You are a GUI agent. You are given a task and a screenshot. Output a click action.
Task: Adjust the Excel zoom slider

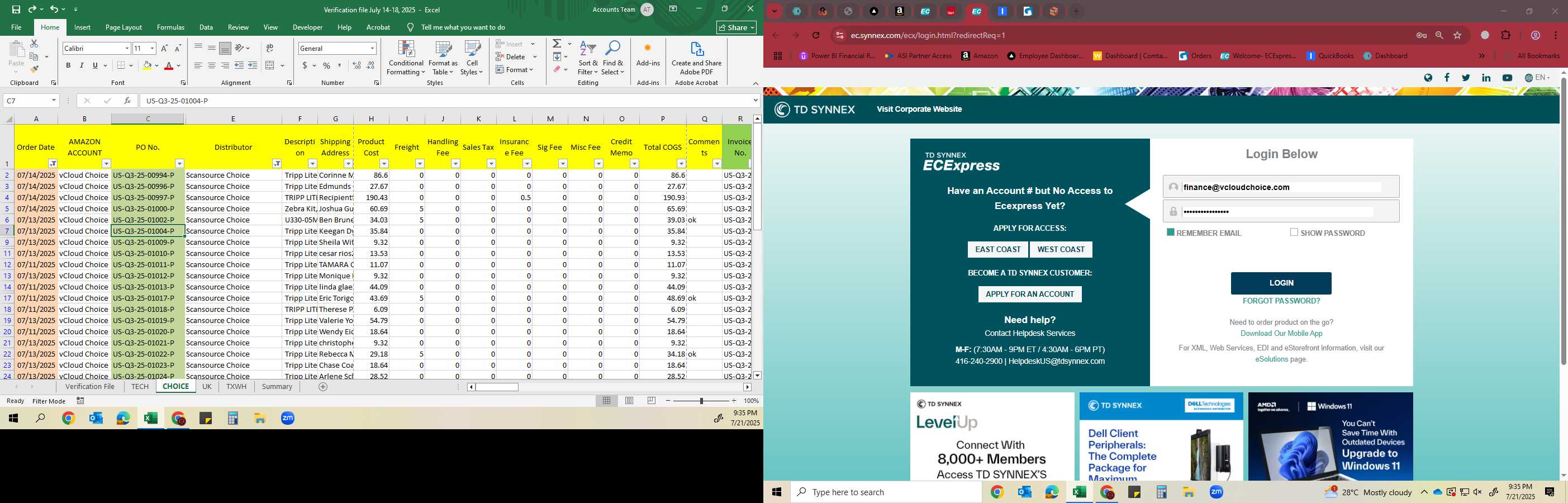701,401
